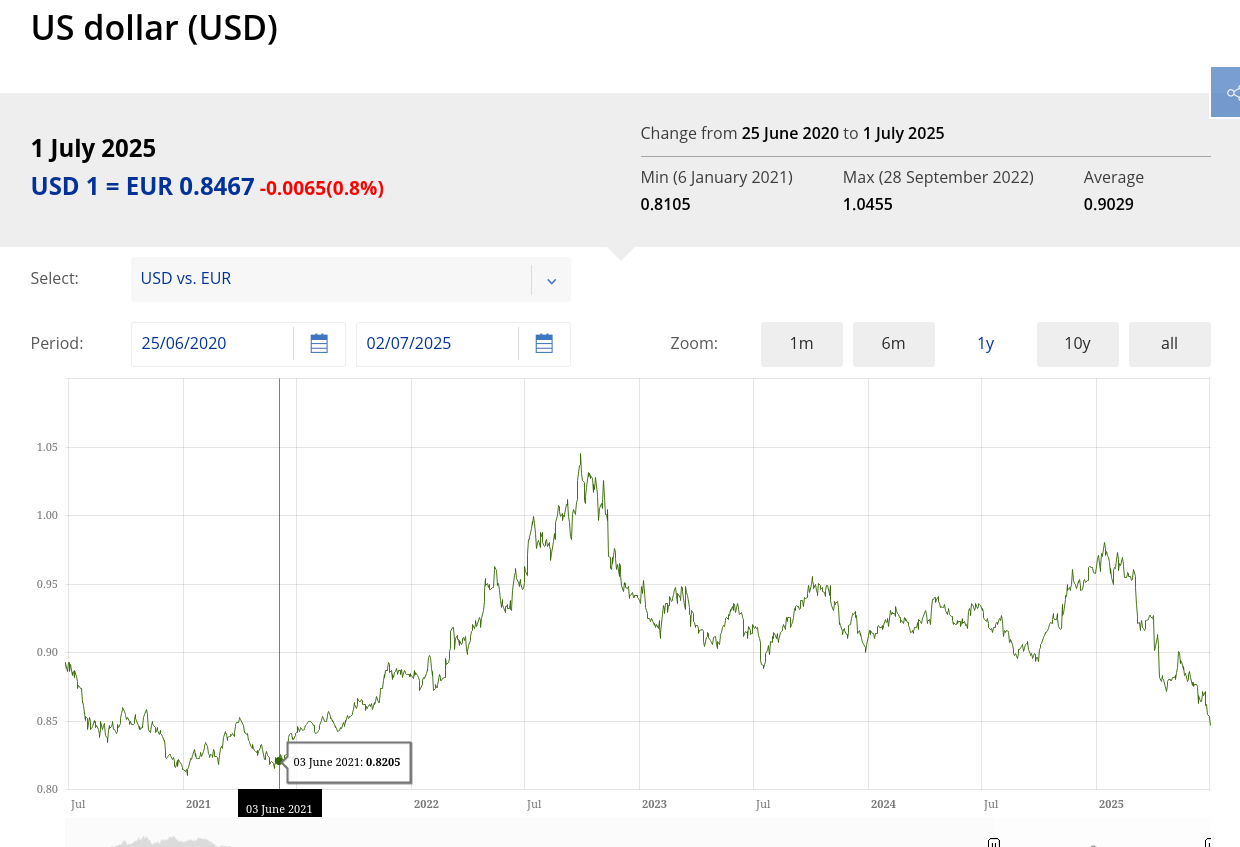
Task: Switch zoom range to 10y
Action: [x=1078, y=344]
